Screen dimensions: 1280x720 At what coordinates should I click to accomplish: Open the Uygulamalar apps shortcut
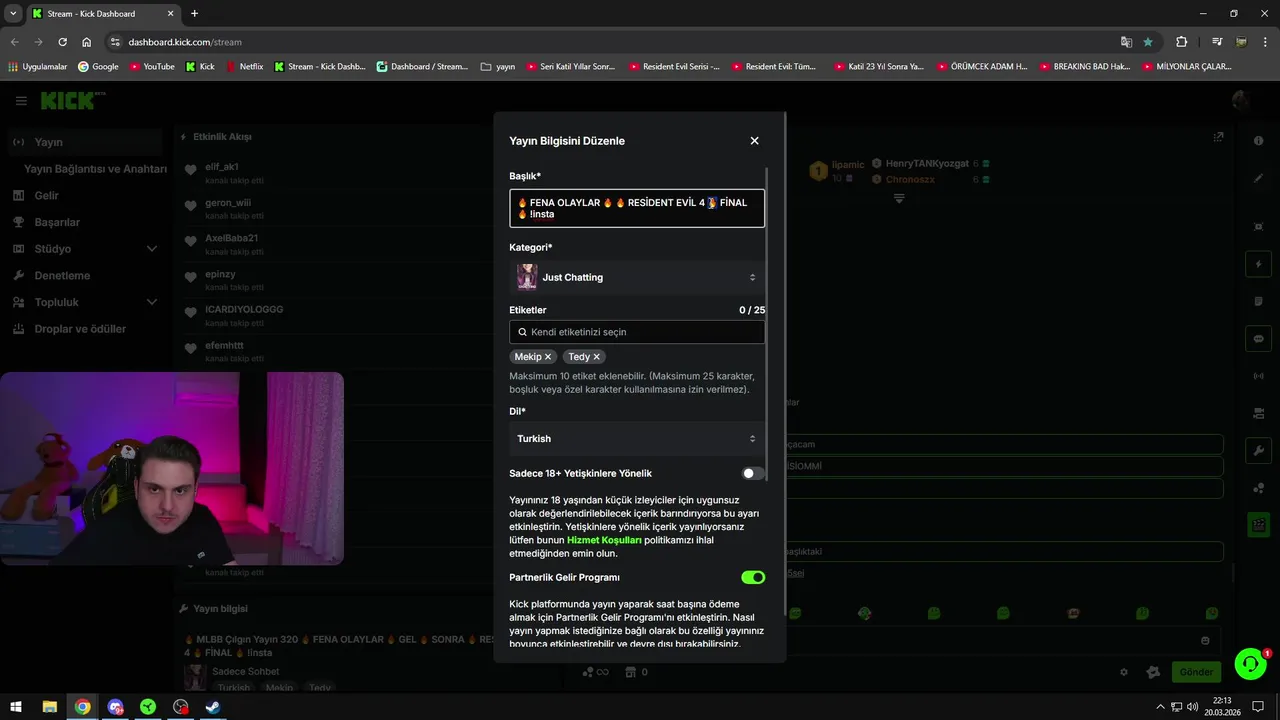point(37,67)
